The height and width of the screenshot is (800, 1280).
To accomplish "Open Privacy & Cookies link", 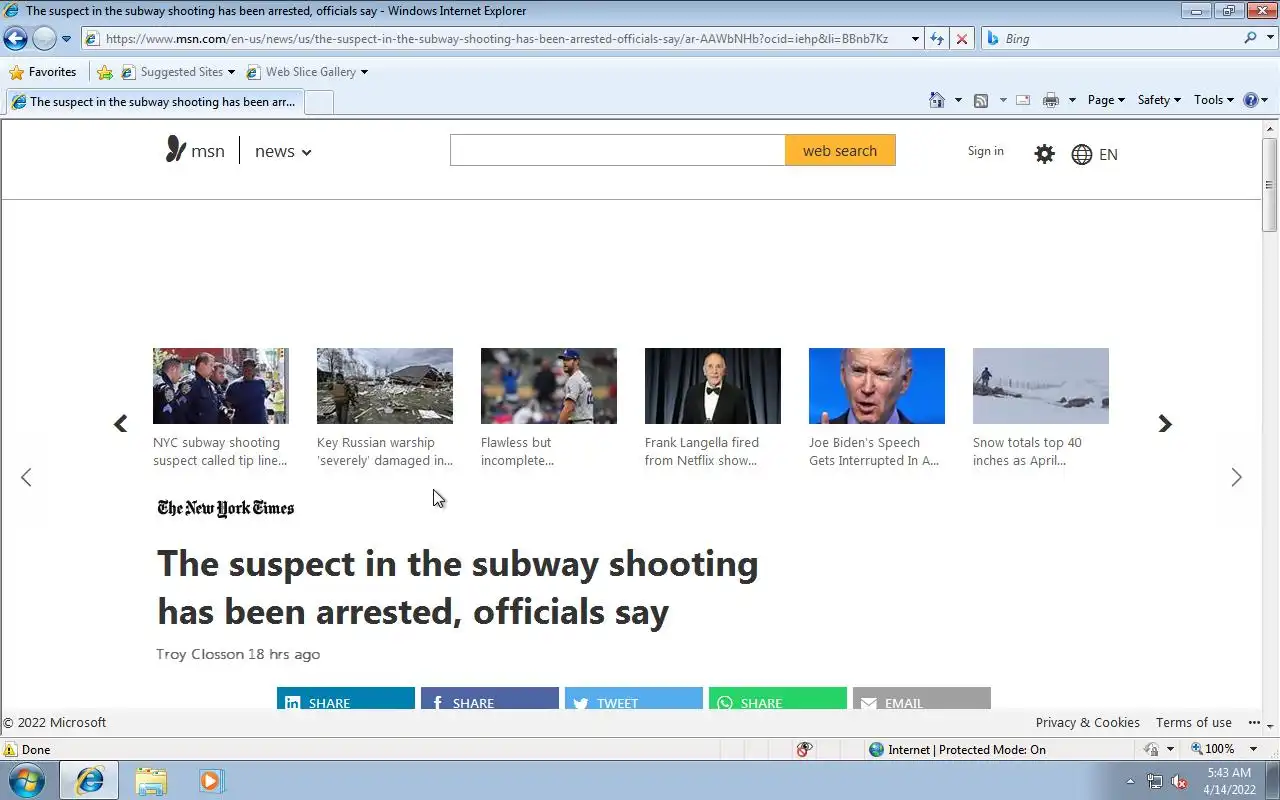I will 1087,723.
